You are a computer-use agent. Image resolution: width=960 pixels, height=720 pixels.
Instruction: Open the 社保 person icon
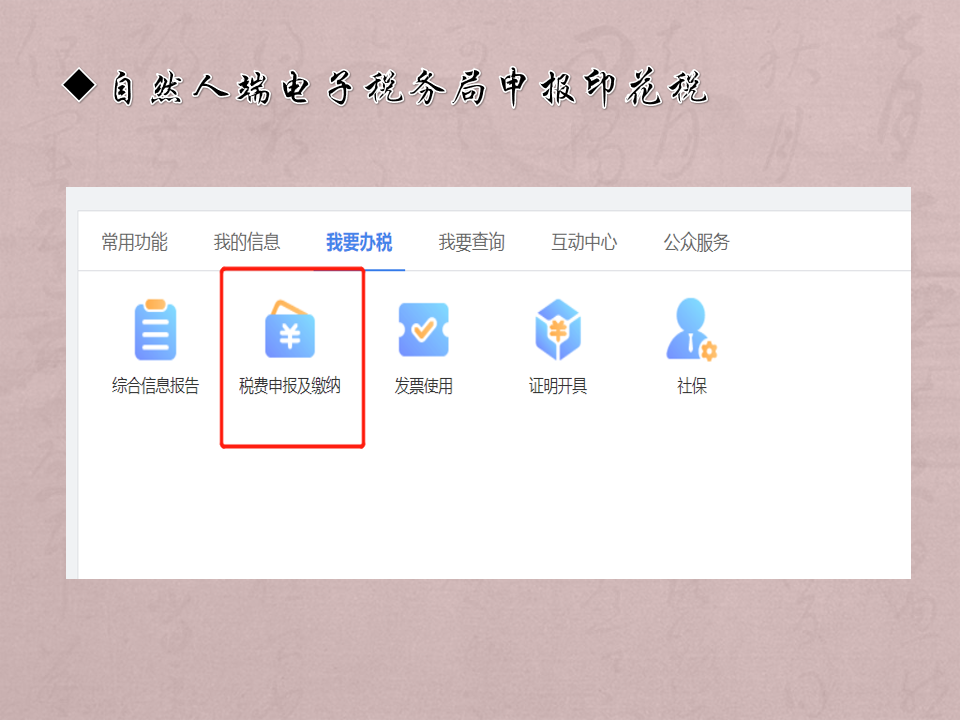692,329
